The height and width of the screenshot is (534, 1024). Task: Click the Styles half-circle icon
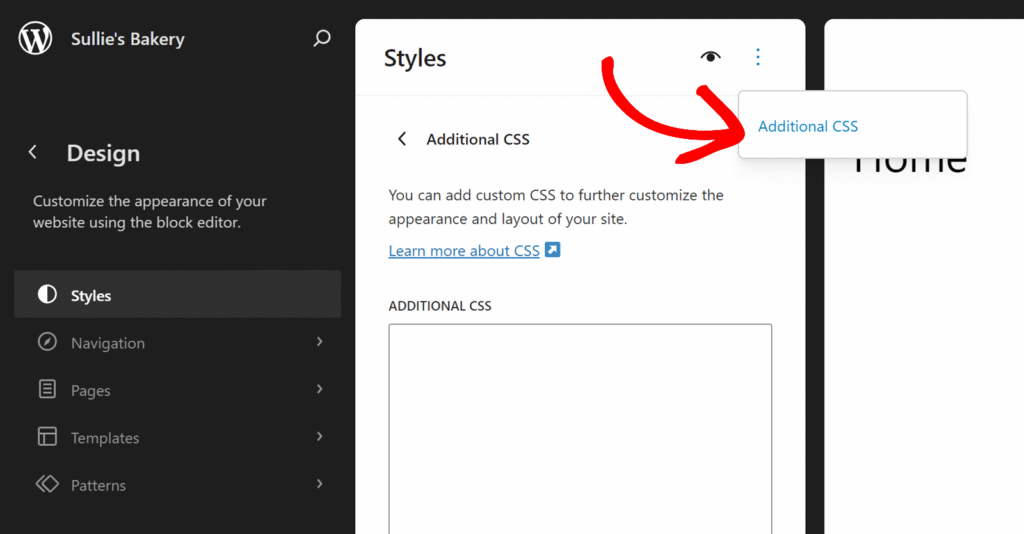point(47,294)
